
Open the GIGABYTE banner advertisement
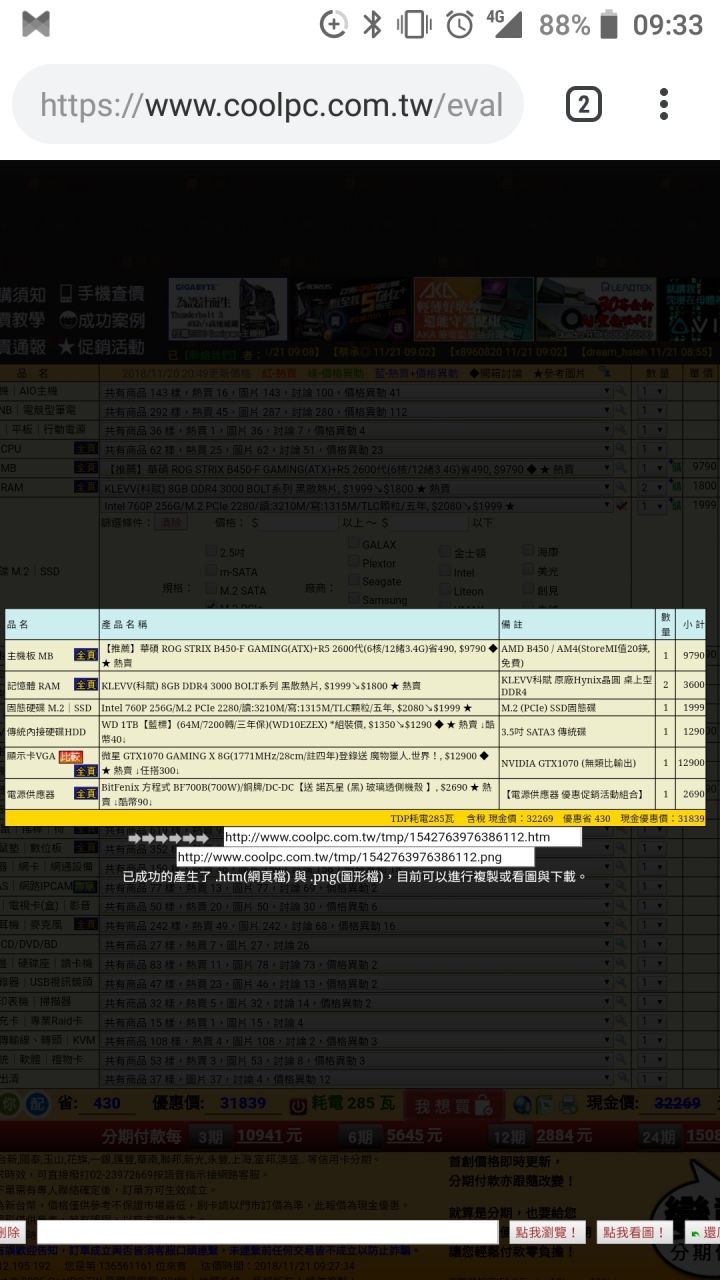tap(228, 310)
